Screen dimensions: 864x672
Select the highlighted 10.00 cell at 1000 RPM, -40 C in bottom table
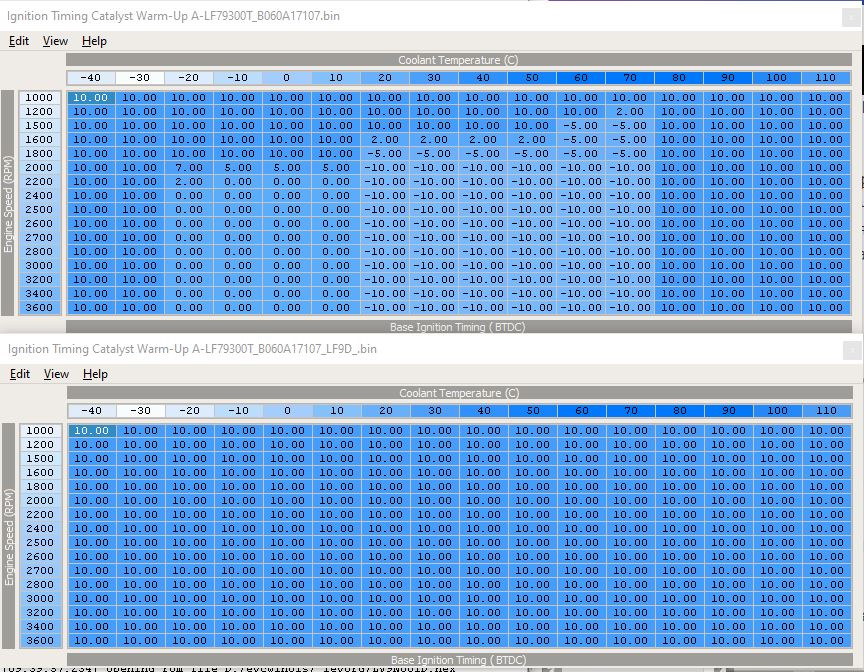pyautogui.click(x=92, y=430)
